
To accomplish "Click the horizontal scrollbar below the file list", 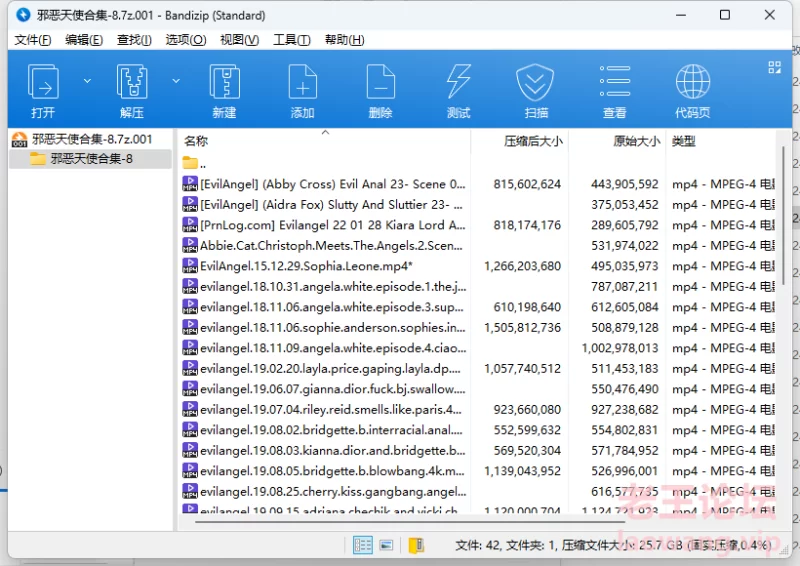I will tap(409, 522).
